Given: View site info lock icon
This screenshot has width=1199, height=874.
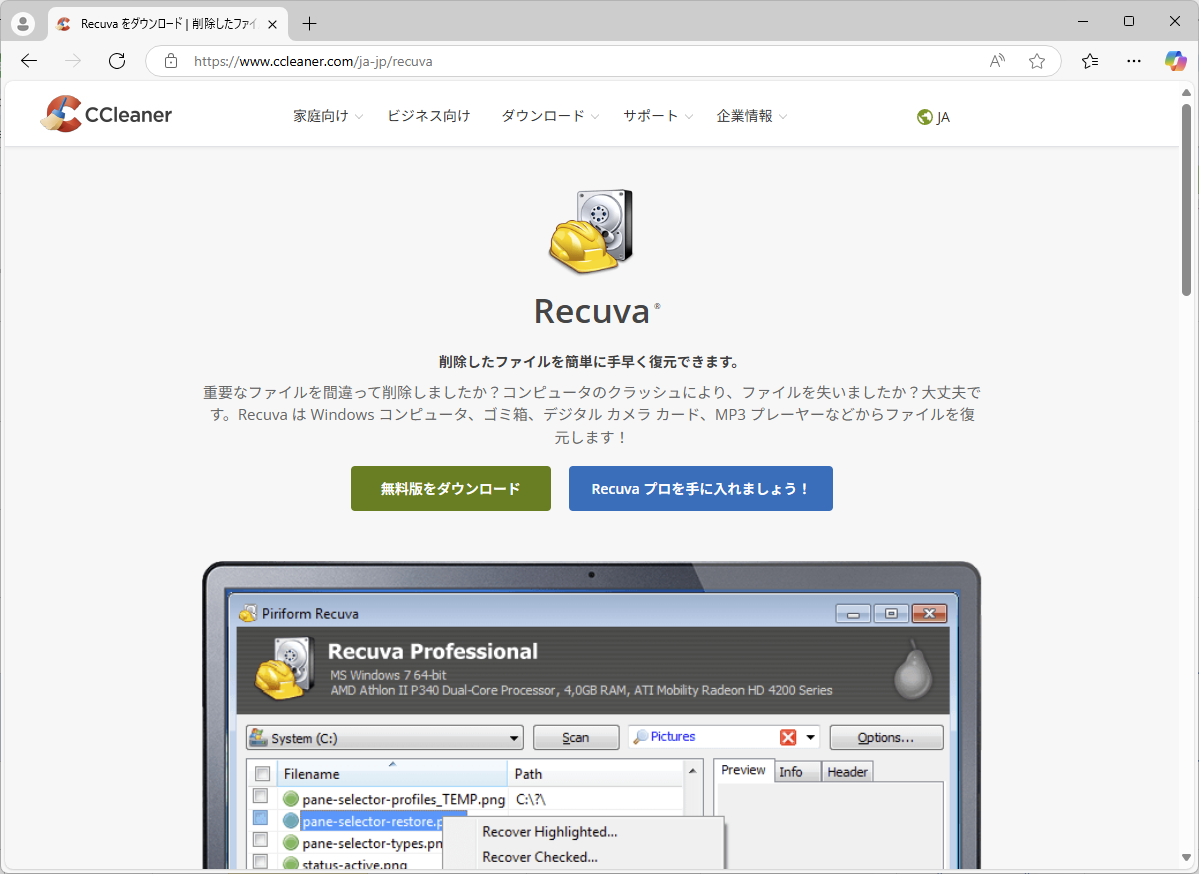Looking at the screenshot, I should point(171,61).
